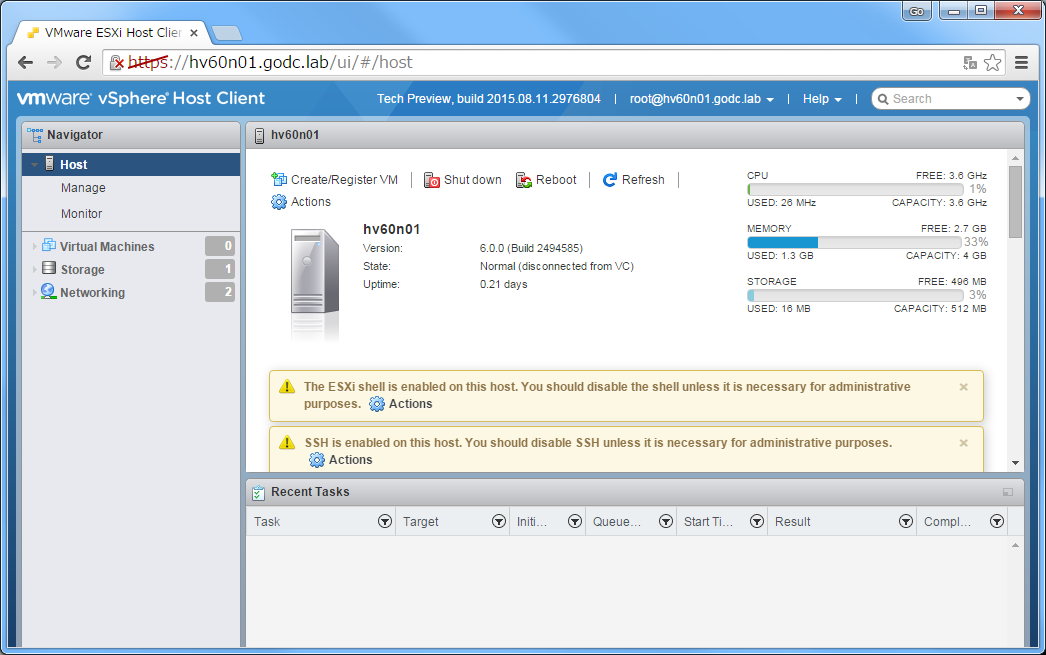
Task: Bookmark this page with star icon
Action: point(993,63)
